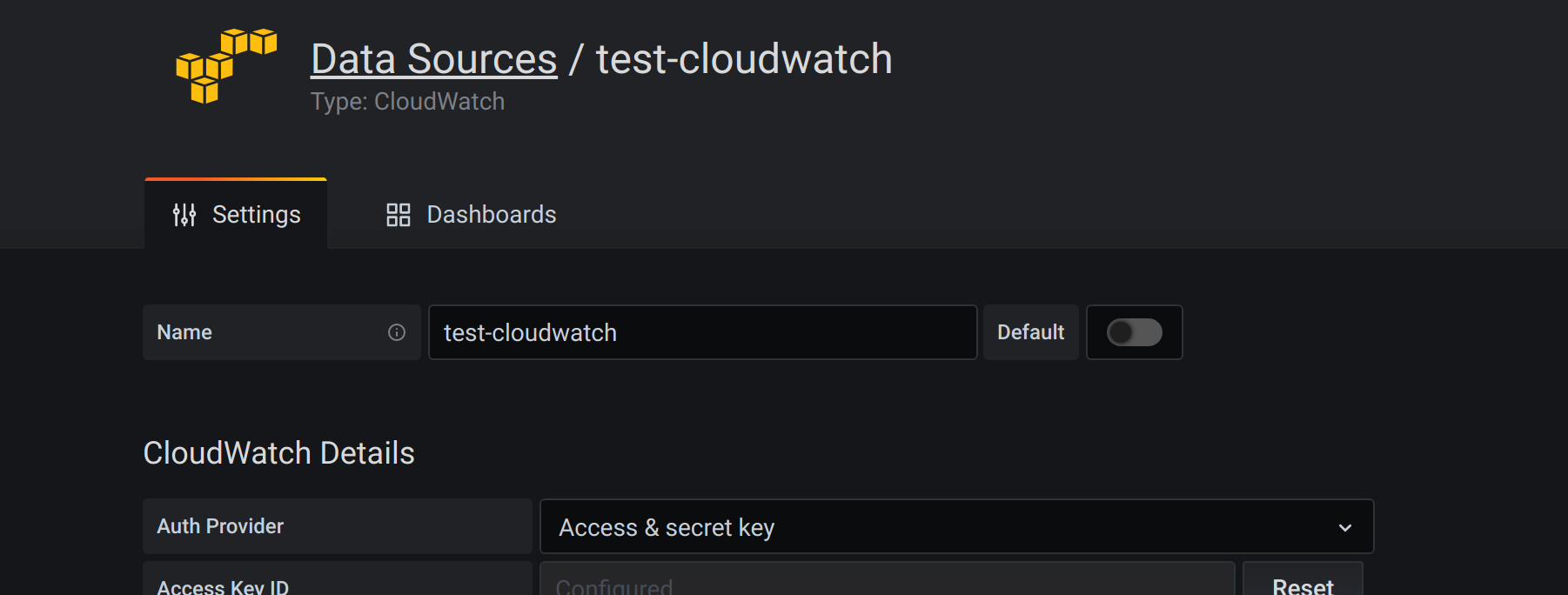Toggle the Default data source switch
Screen dimensions: 1568x595
point(1134,332)
